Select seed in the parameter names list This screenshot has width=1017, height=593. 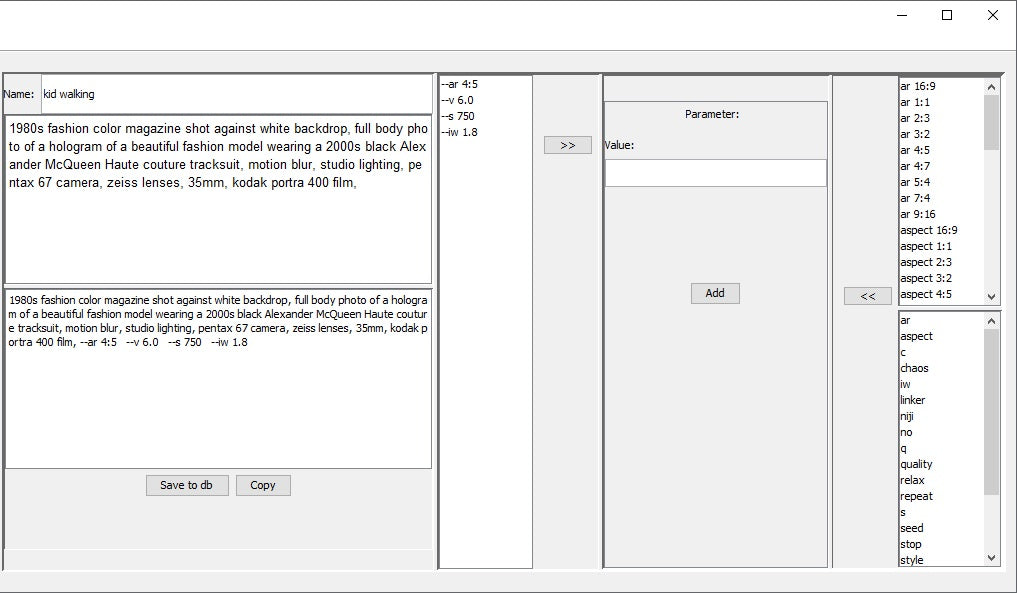click(x=911, y=528)
